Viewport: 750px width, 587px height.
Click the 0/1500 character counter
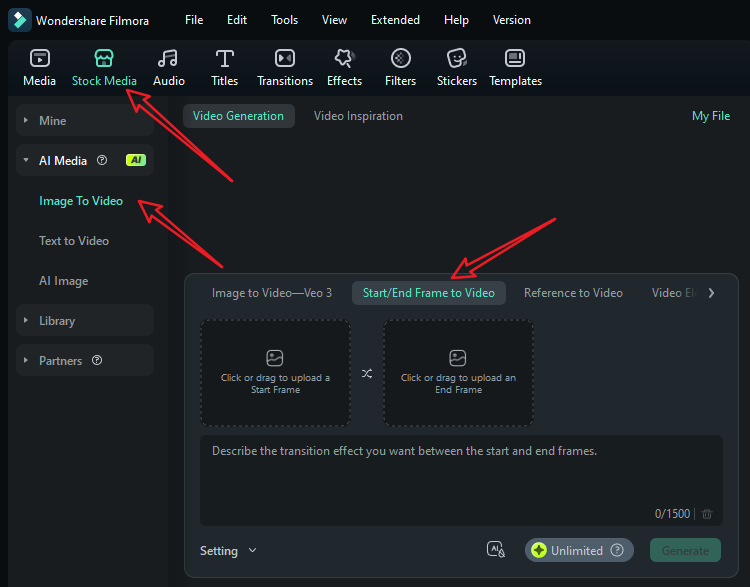point(672,514)
